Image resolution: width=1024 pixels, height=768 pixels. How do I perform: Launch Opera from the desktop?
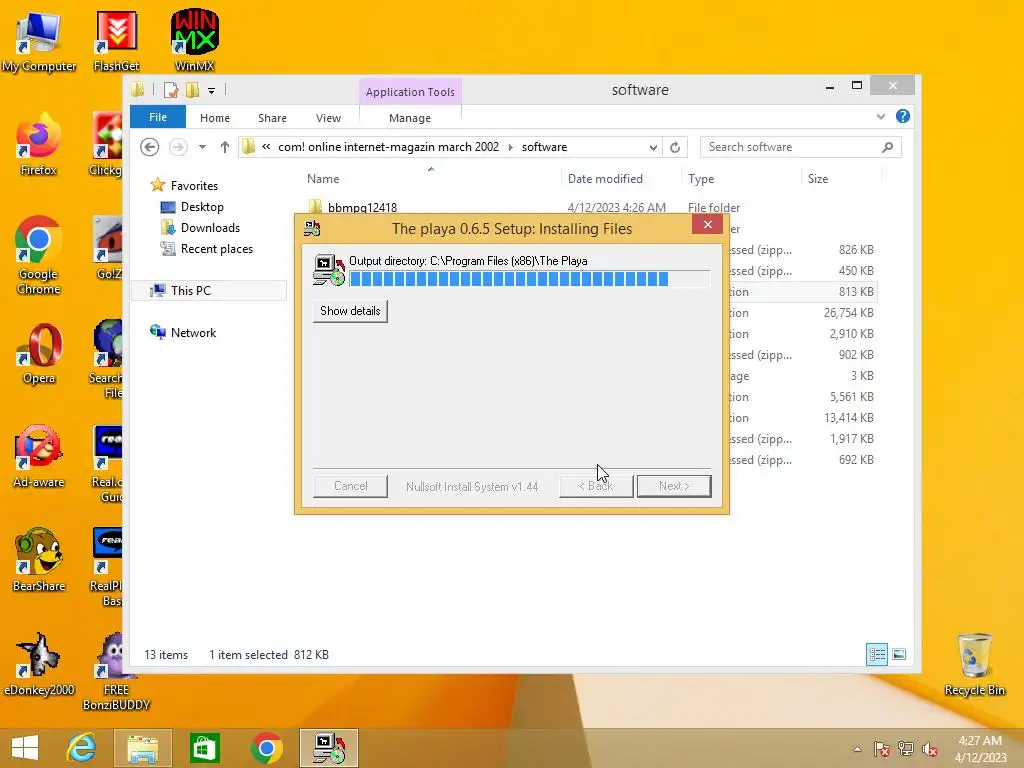[39, 354]
